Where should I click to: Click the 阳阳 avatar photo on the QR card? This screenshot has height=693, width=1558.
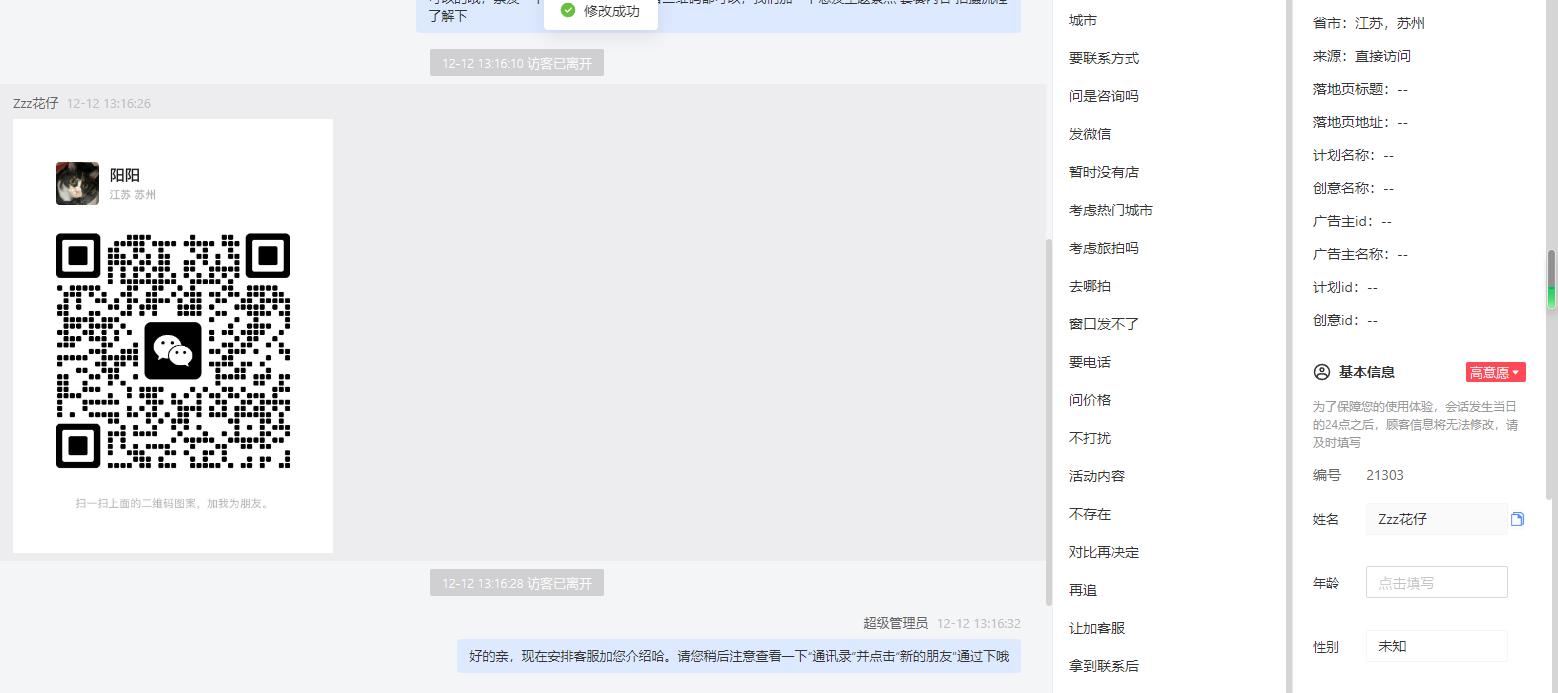pos(77,183)
